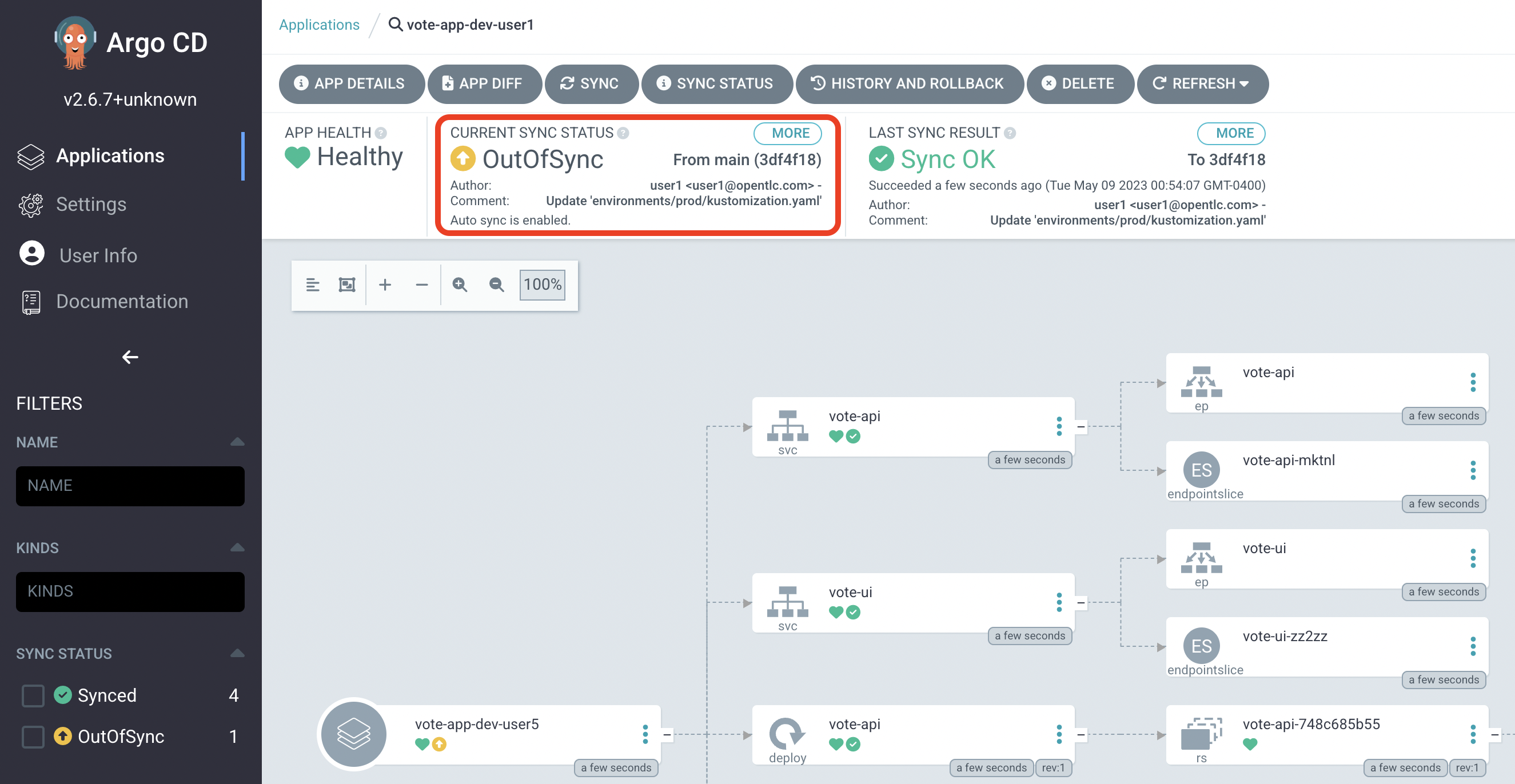The width and height of the screenshot is (1515, 784).
Task: Open the kebab menu on vote-app-dev-user5
Action: [645, 734]
